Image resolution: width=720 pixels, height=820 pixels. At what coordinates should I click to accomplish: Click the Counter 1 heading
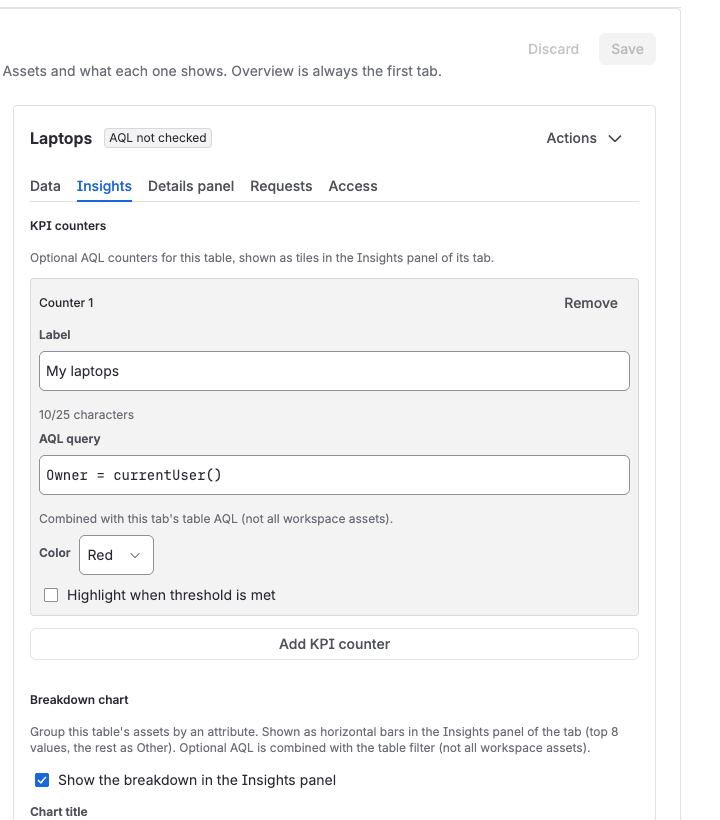pyautogui.click(x=66, y=303)
